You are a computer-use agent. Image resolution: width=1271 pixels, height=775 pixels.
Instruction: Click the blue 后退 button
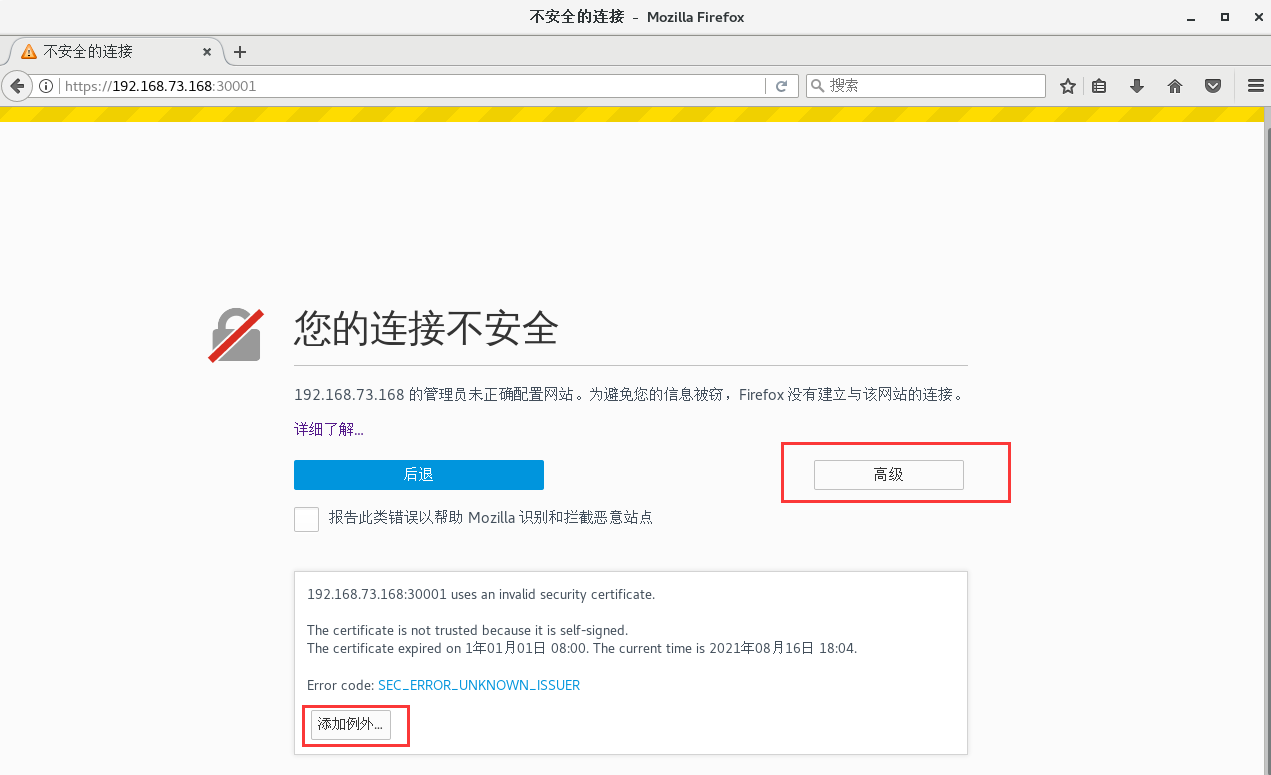tap(419, 475)
